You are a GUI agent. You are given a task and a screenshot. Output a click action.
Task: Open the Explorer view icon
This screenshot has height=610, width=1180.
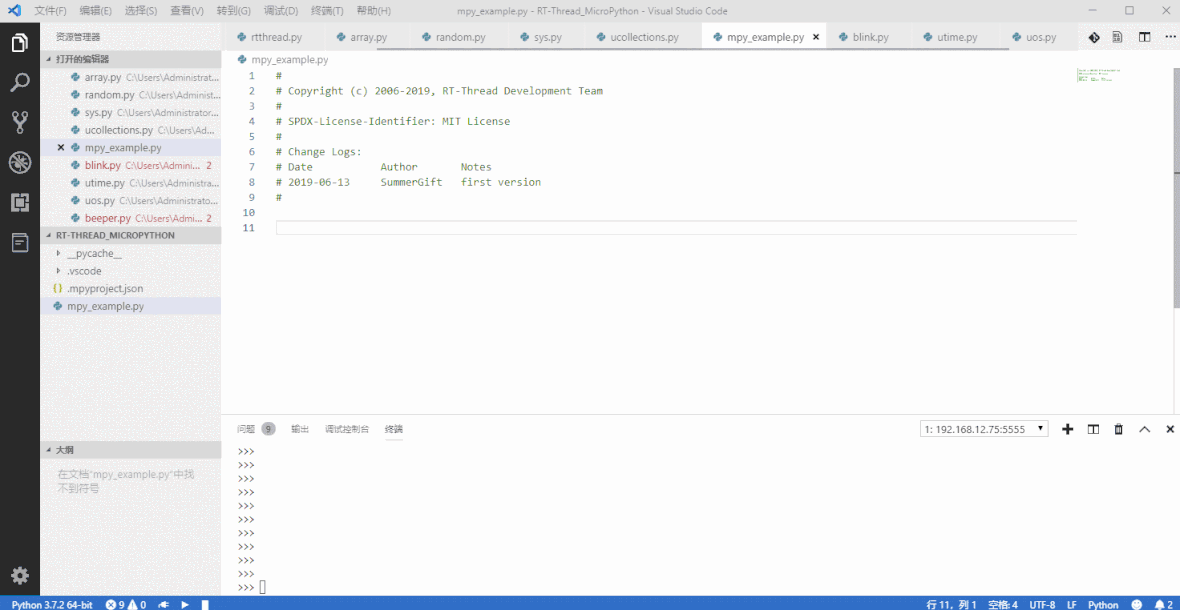pyautogui.click(x=20, y=44)
